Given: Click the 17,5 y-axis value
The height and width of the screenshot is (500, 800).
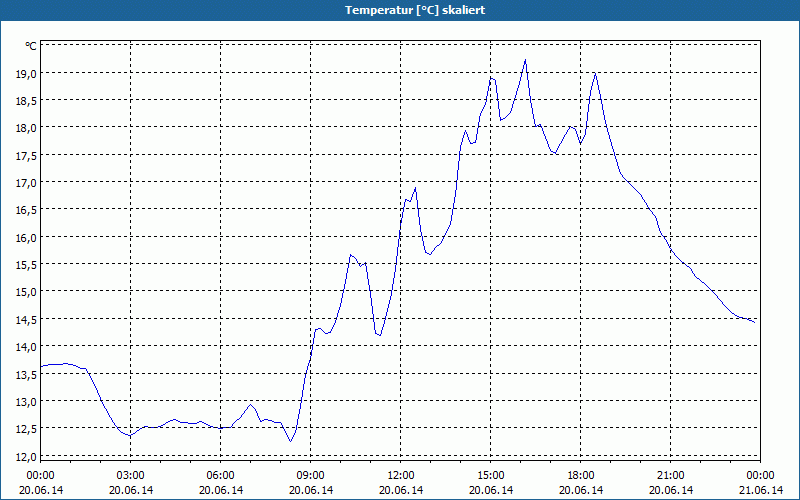Looking at the screenshot, I should click(26, 156).
